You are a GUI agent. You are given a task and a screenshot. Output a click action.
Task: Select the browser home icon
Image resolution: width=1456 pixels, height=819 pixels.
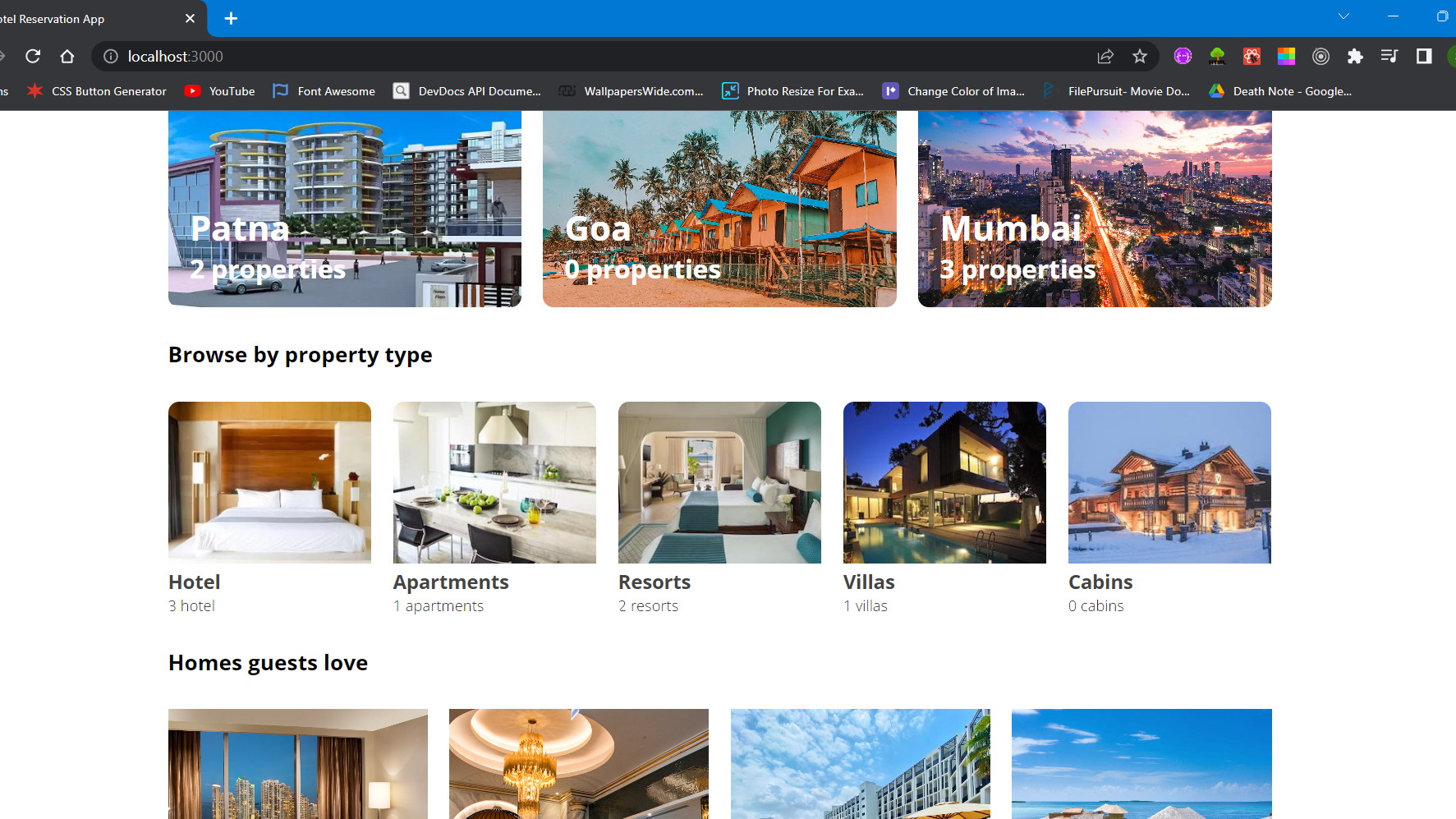67,56
